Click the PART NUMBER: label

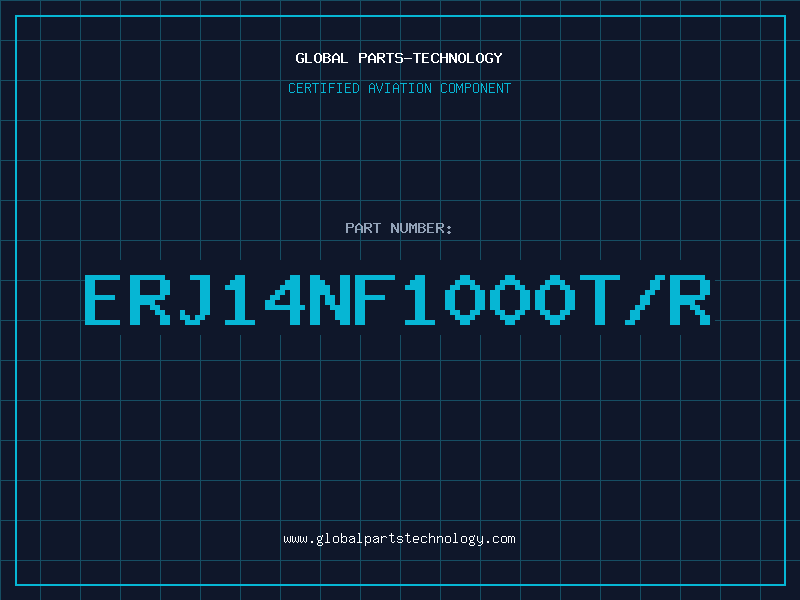[x=399, y=228]
